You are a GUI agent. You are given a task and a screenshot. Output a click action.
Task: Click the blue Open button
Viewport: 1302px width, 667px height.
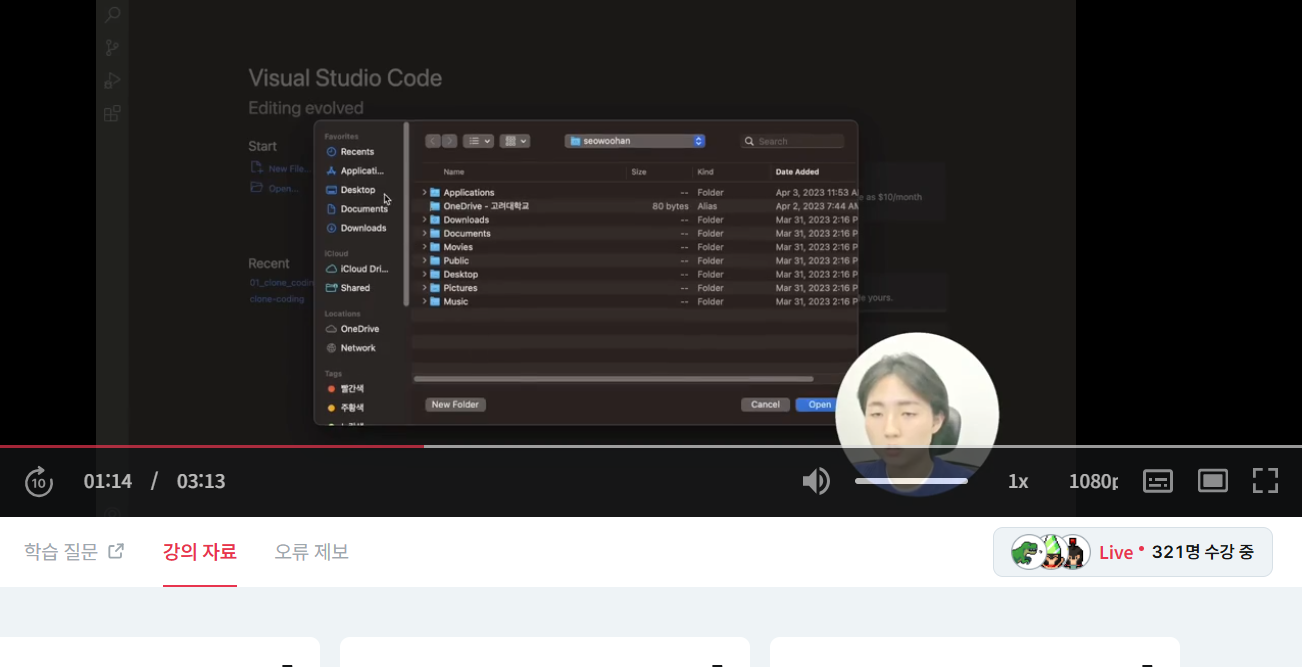[x=817, y=405]
